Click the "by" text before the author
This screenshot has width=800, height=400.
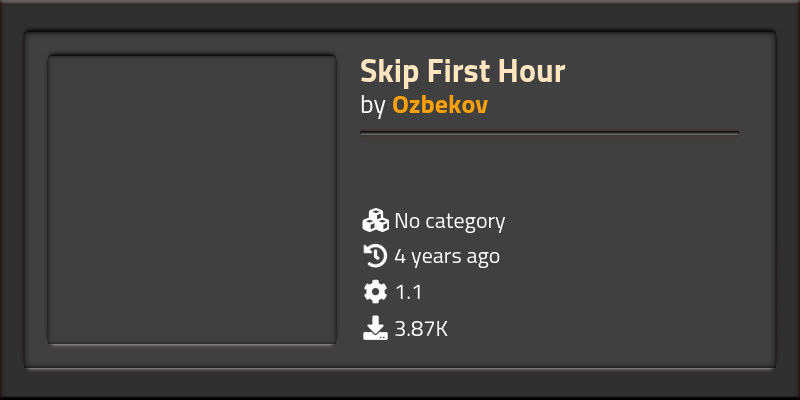(x=372, y=105)
